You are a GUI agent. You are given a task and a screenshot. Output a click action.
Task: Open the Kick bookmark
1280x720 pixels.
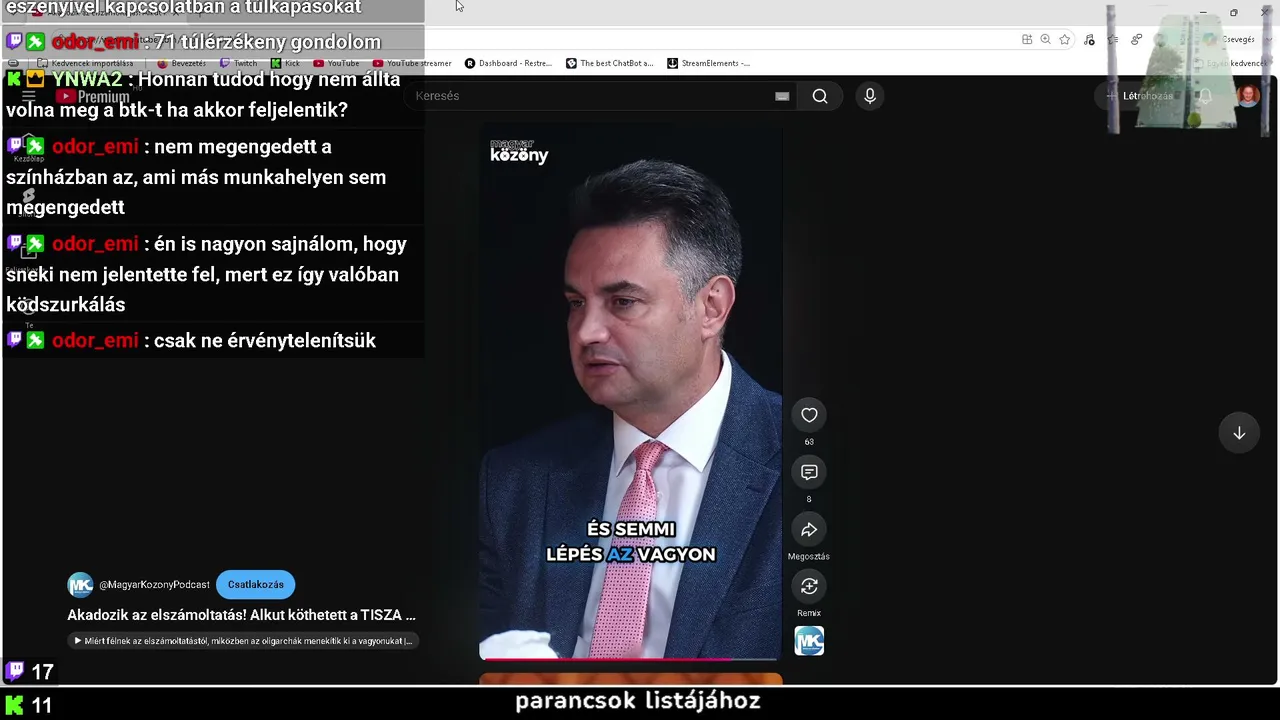[x=286, y=63]
